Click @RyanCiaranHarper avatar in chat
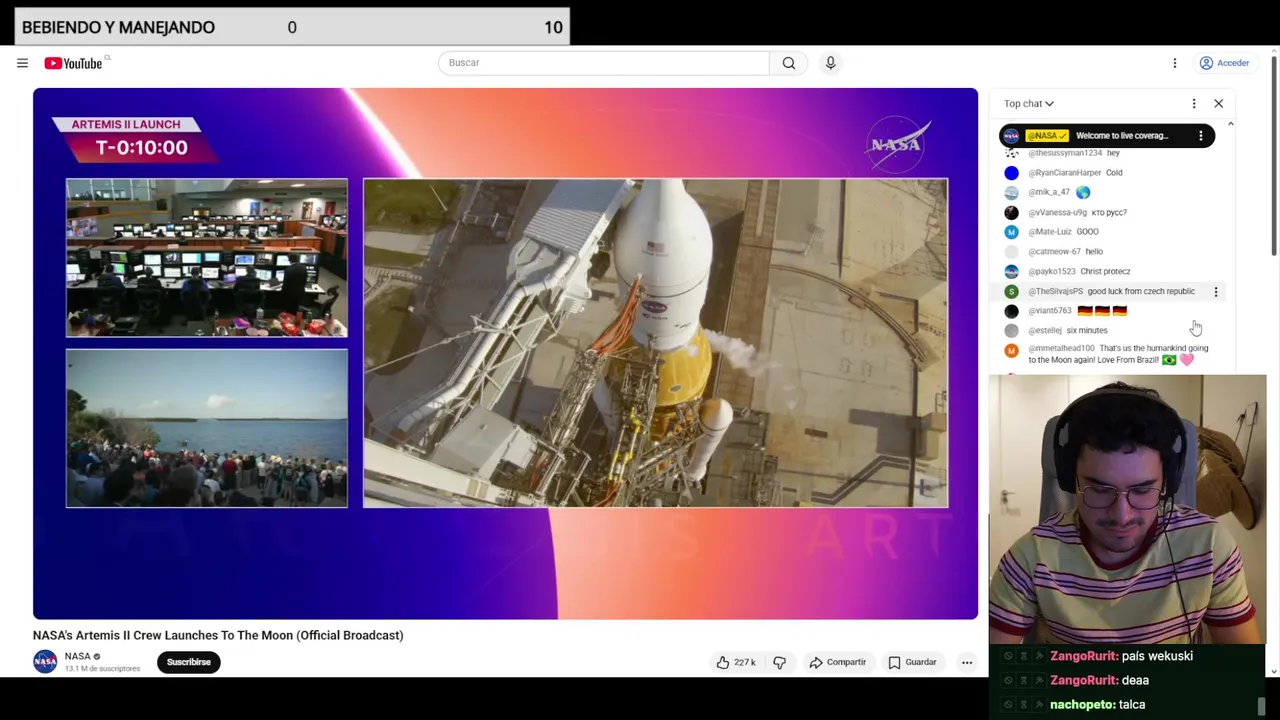Screen dimensions: 1280x720 click(1011, 172)
